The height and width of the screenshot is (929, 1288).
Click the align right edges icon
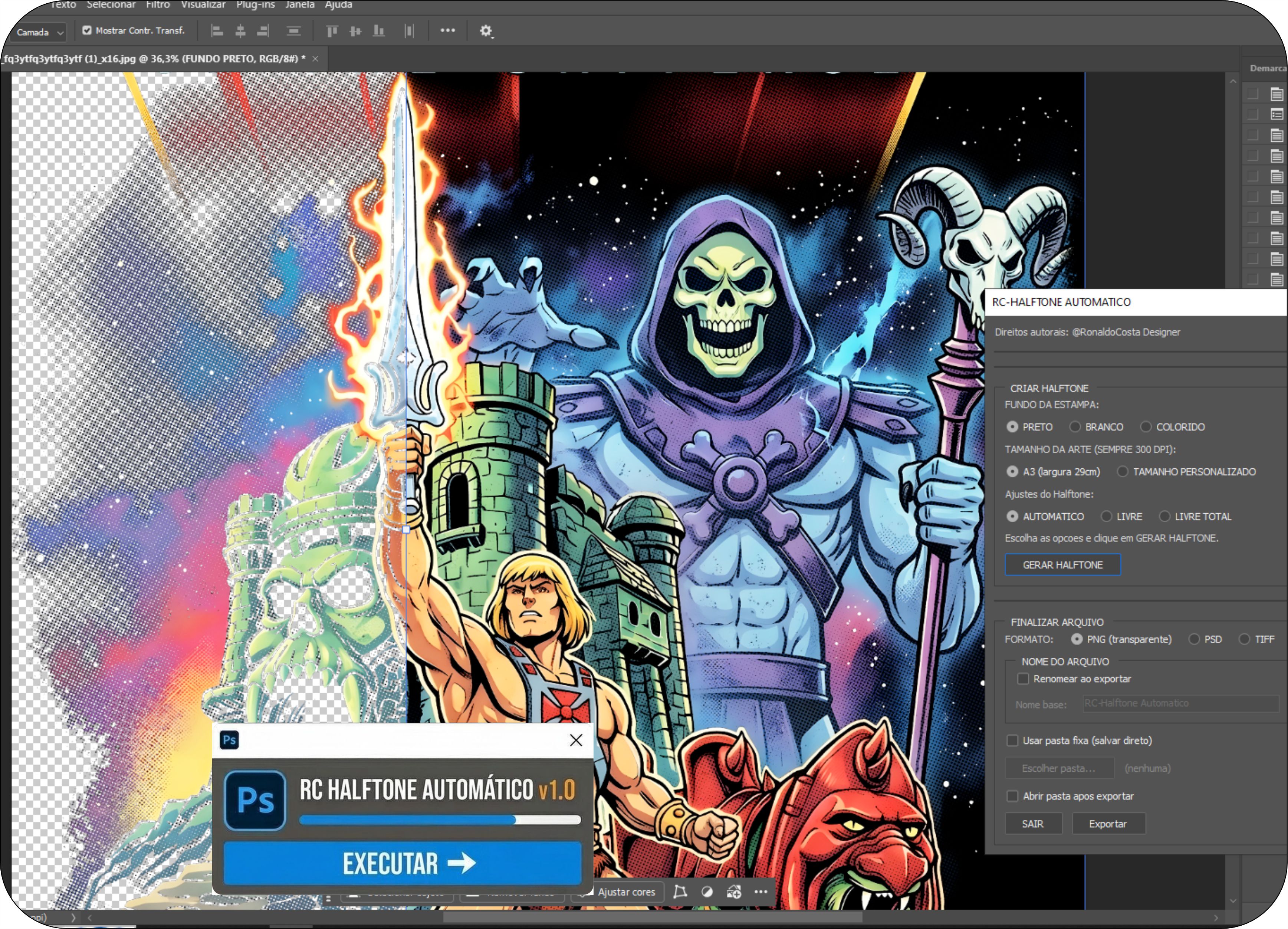click(263, 31)
